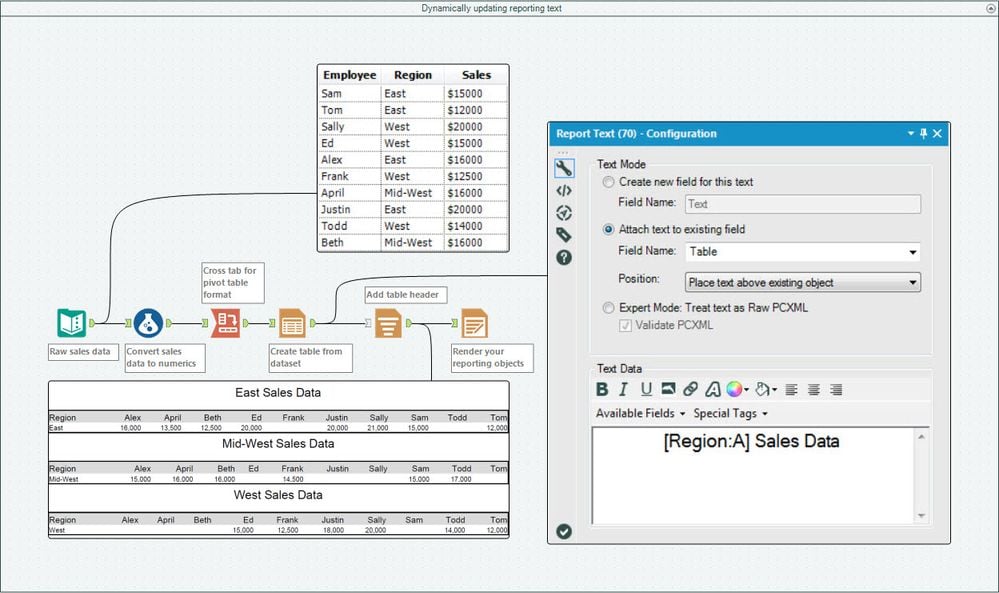Click the text area scrollbar up arrow
Viewport: 999px width, 593px height.
(x=921, y=437)
